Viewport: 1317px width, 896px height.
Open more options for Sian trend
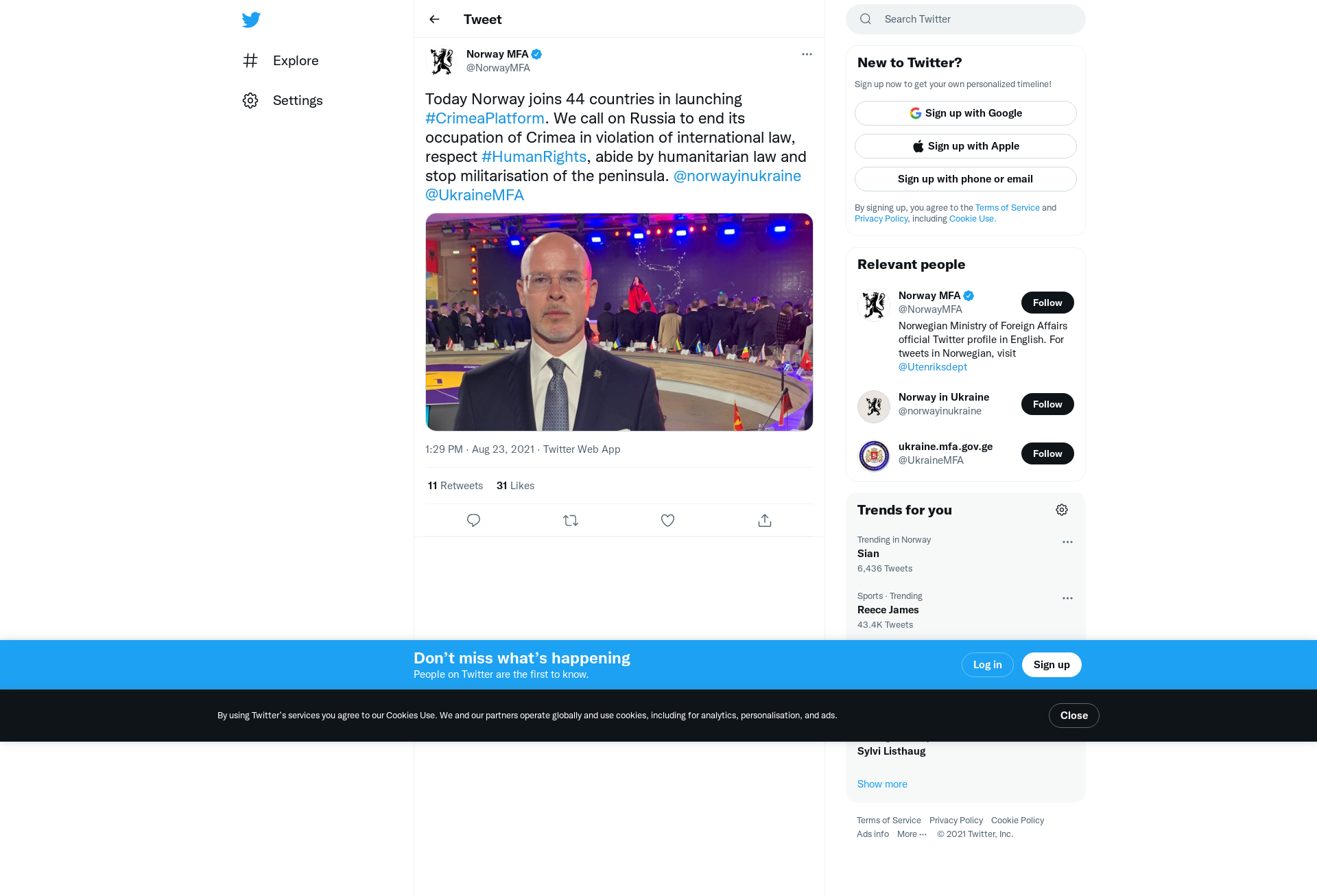coord(1067,542)
